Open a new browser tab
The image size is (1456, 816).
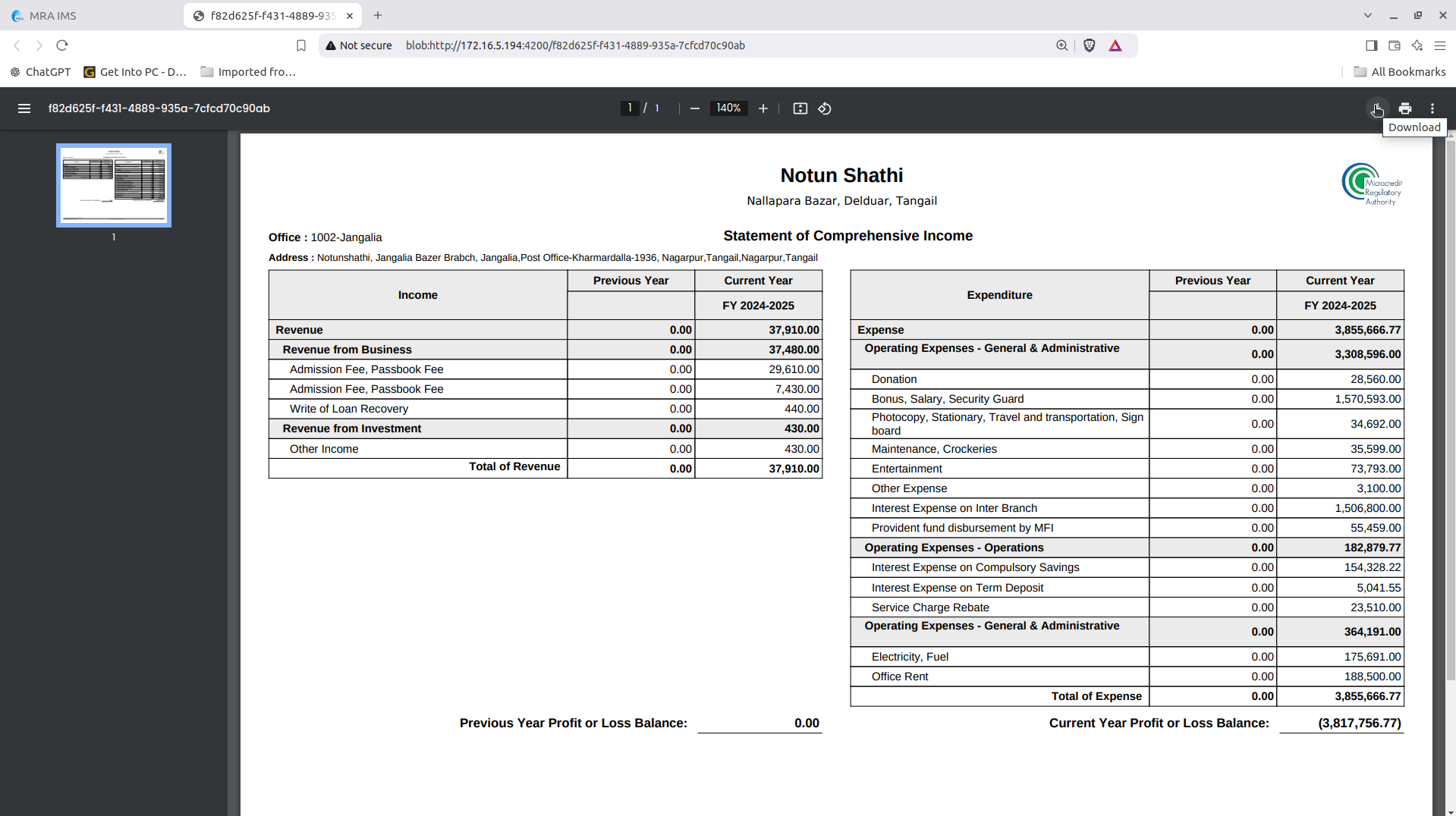click(x=378, y=15)
